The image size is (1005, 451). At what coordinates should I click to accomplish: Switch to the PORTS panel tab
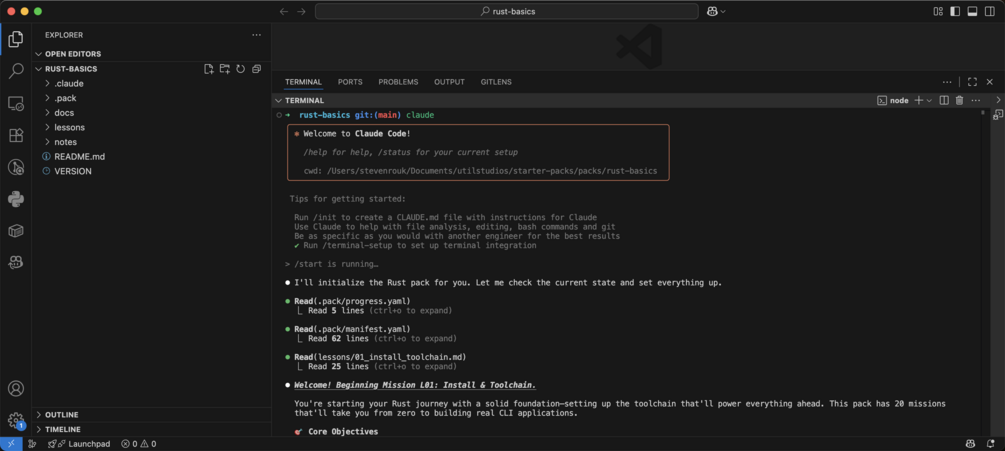350,82
